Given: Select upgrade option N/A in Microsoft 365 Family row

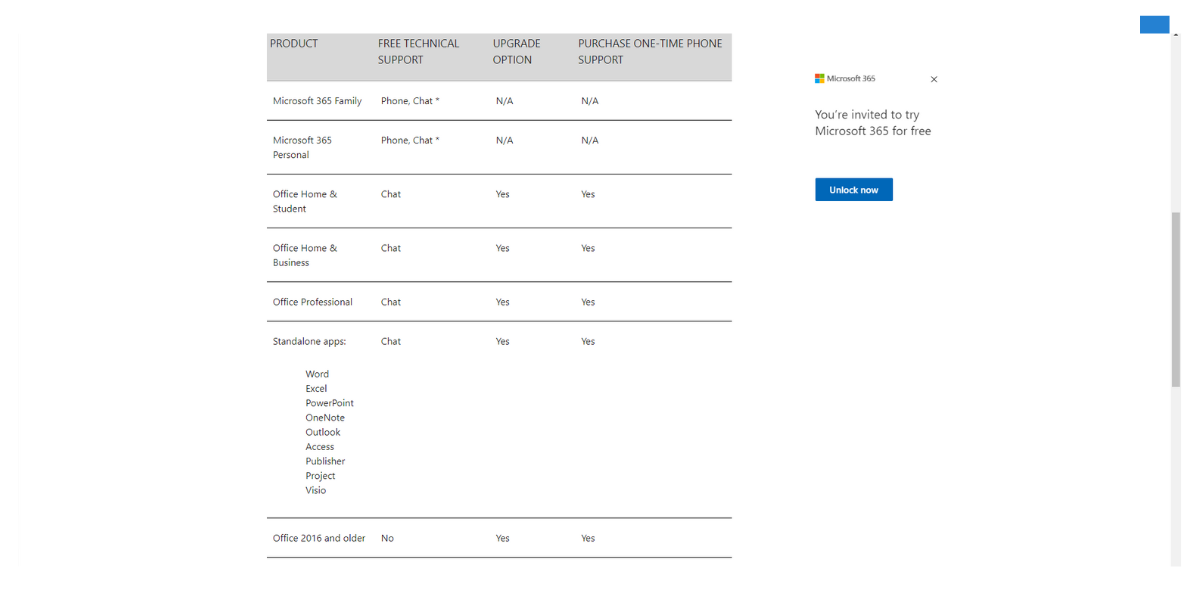Looking at the screenshot, I should pos(505,101).
